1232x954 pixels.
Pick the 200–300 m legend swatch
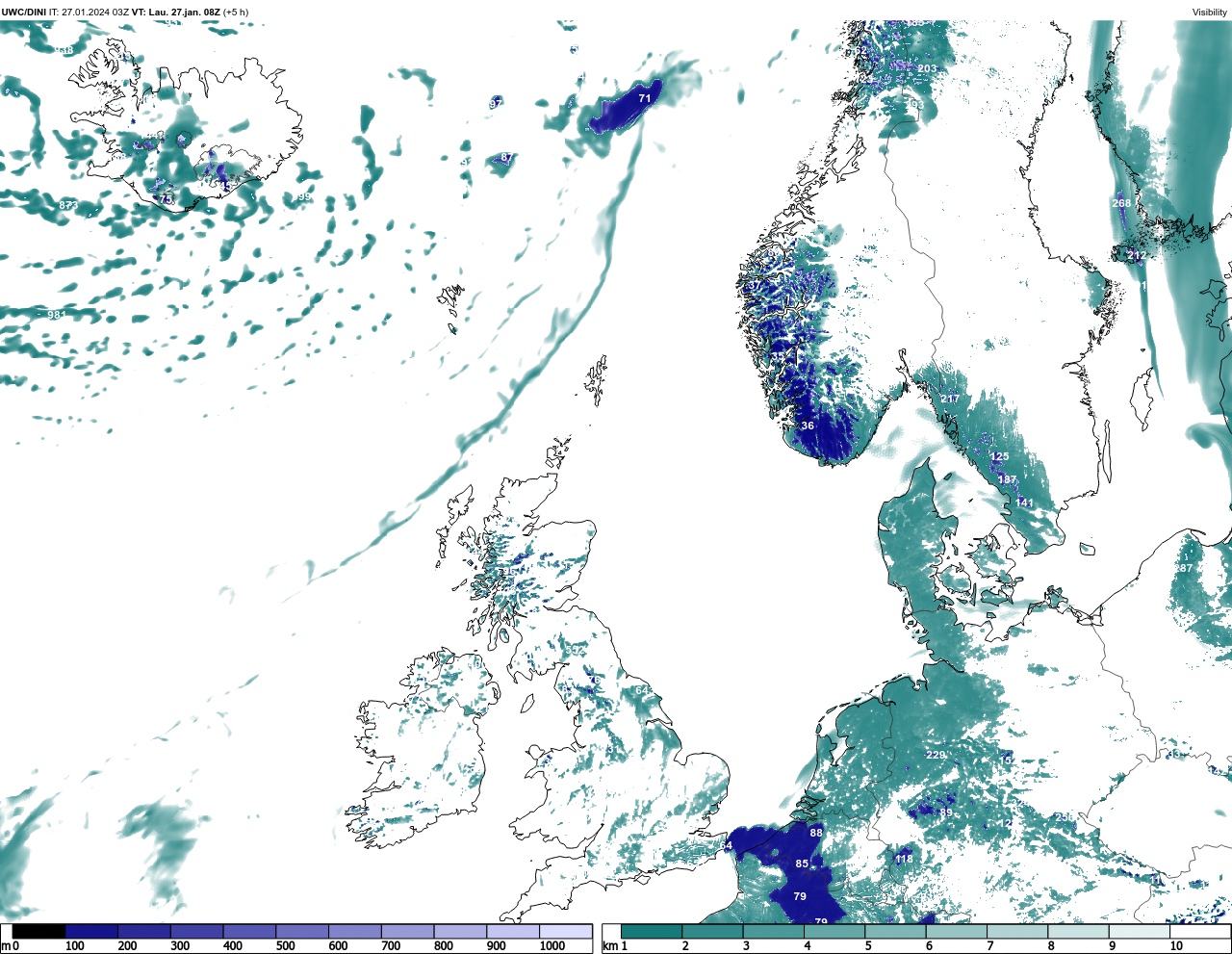[144, 931]
